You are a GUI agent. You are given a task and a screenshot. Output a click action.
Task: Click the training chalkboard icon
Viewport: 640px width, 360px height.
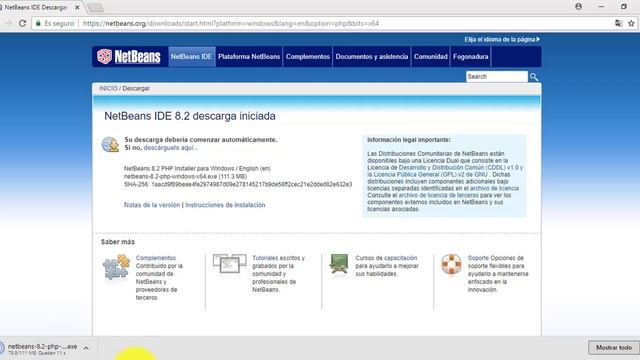coord(339,264)
